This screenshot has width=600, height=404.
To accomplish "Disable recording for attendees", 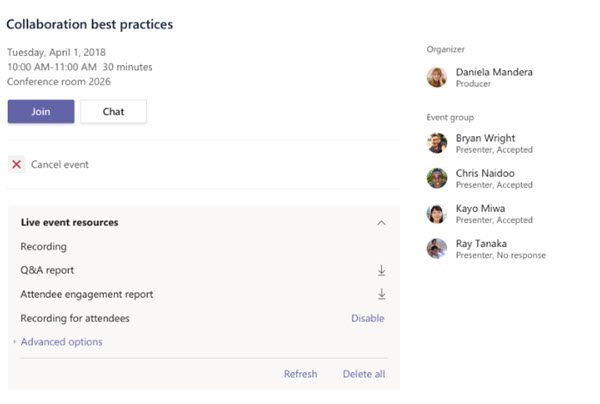I will coord(367,318).
